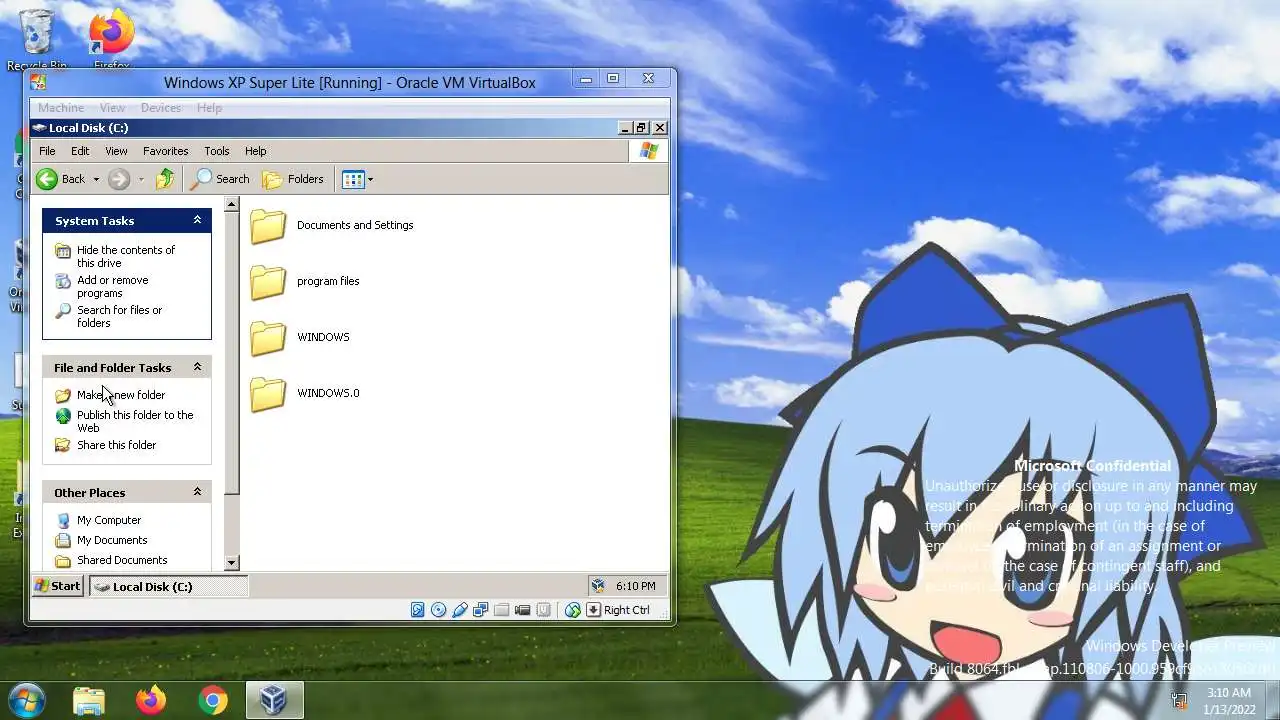Open VirtualBox Machine menu
This screenshot has height=720, width=1280.
point(61,107)
